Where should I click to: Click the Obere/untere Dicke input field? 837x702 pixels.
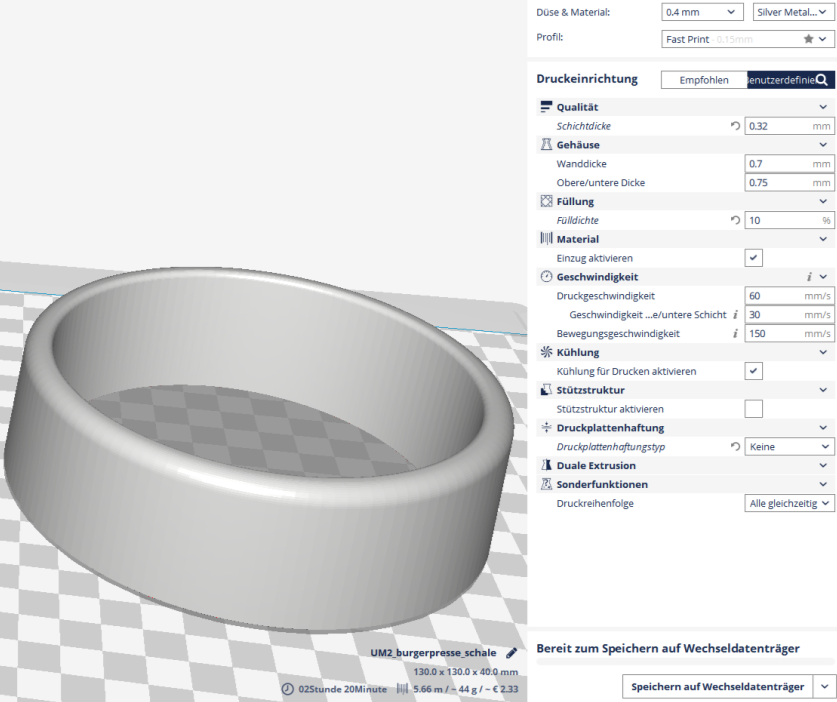click(x=789, y=183)
